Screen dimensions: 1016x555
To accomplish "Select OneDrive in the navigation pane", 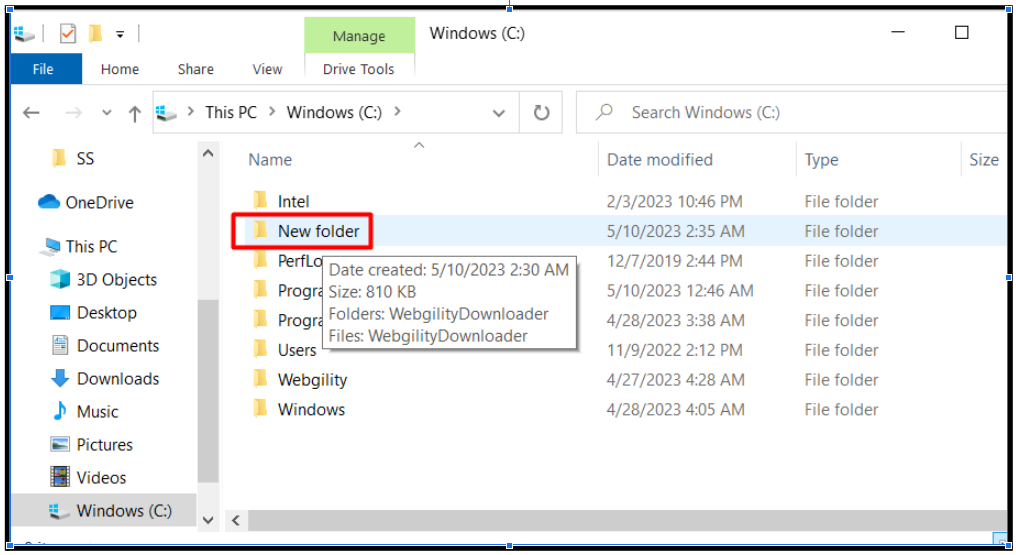I will pos(99,203).
